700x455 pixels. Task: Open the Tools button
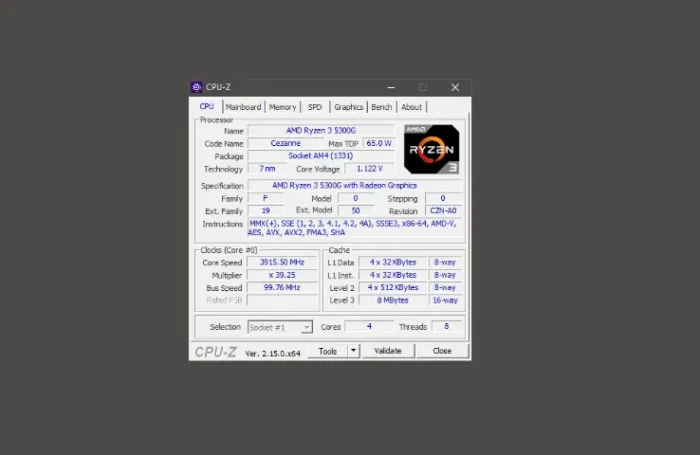point(328,351)
